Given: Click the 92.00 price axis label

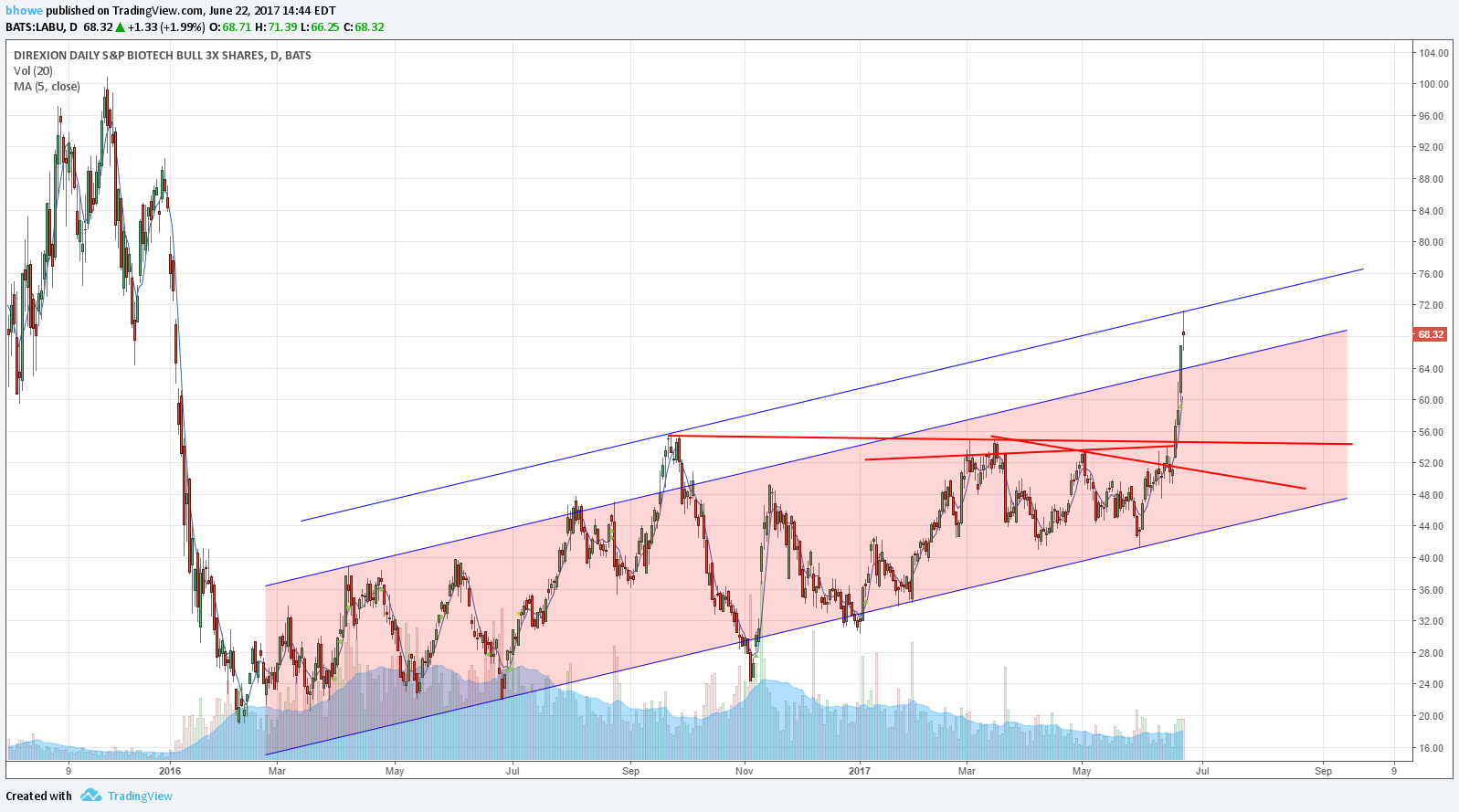Looking at the screenshot, I should click(x=1432, y=147).
